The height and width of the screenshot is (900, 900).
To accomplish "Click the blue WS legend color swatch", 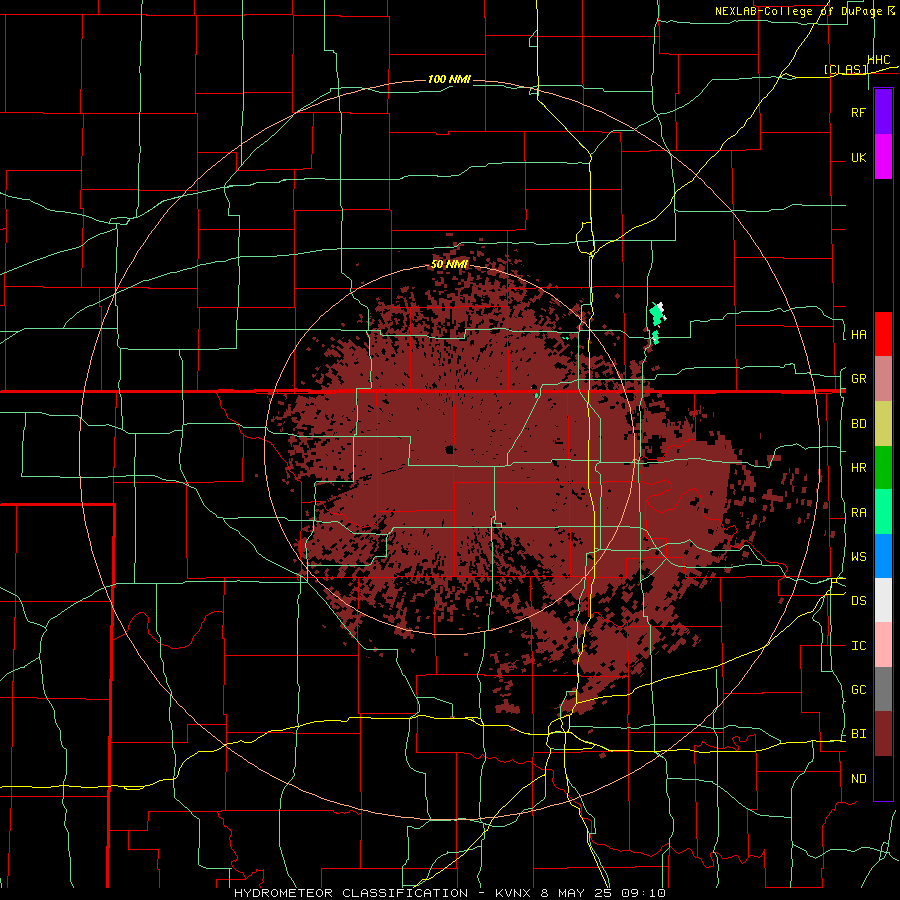I will 883,556.
